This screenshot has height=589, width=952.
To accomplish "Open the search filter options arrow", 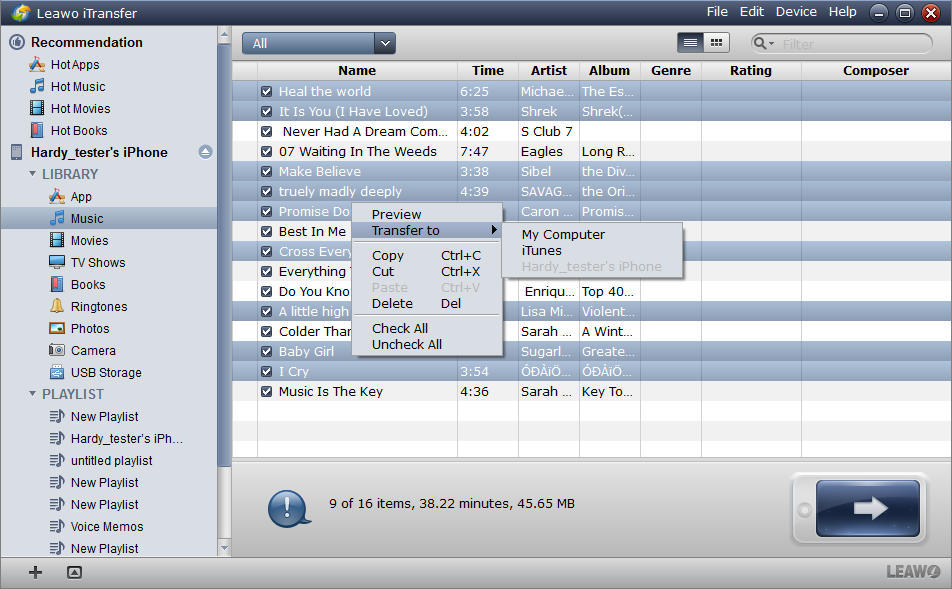I will pyautogui.click(x=772, y=44).
